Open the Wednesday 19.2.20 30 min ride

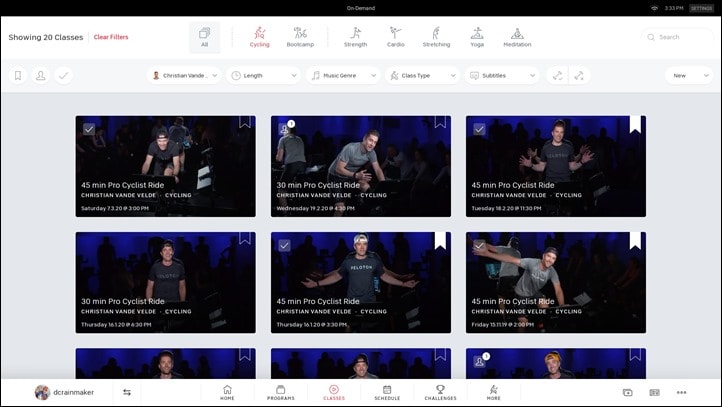(361, 166)
